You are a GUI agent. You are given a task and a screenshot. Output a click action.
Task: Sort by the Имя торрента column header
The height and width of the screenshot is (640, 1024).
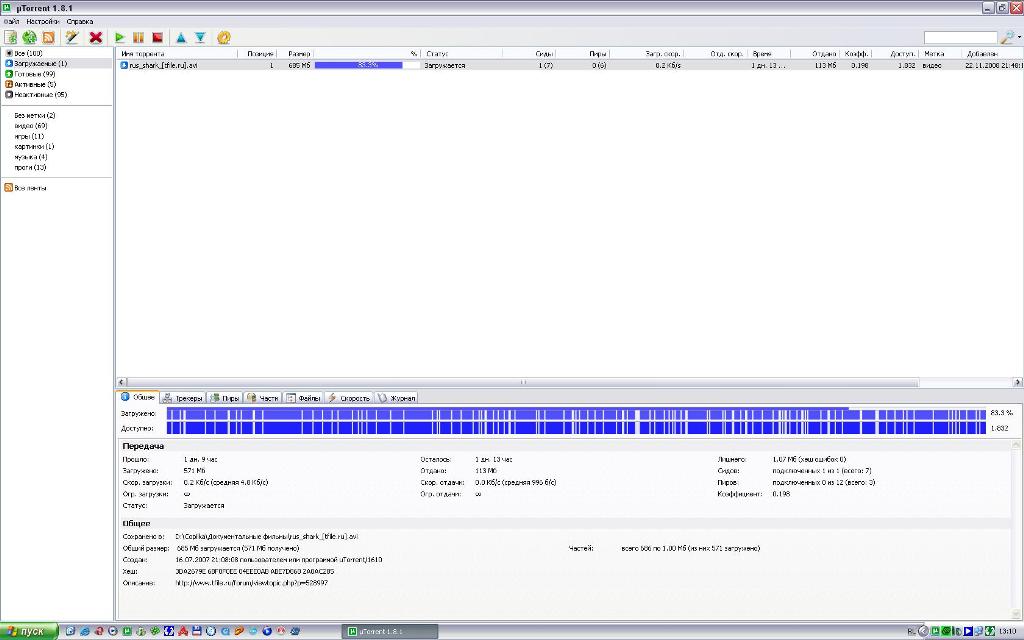pos(176,54)
